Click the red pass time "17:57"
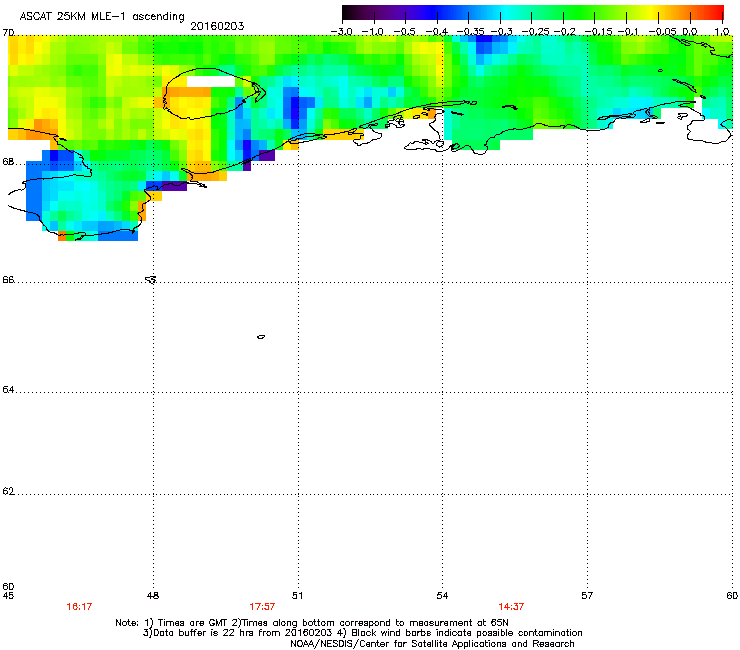The width and height of the screenshot is (740, 650). [262, 607]
